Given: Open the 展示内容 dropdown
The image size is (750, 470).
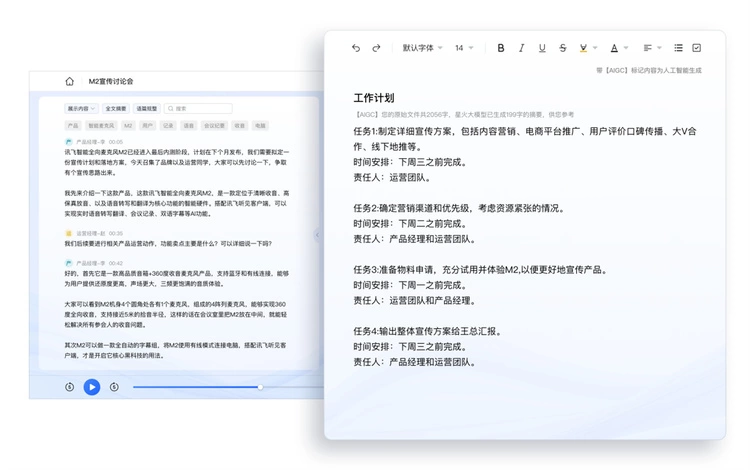Looking at the screenshot, I should coord(80,108).
